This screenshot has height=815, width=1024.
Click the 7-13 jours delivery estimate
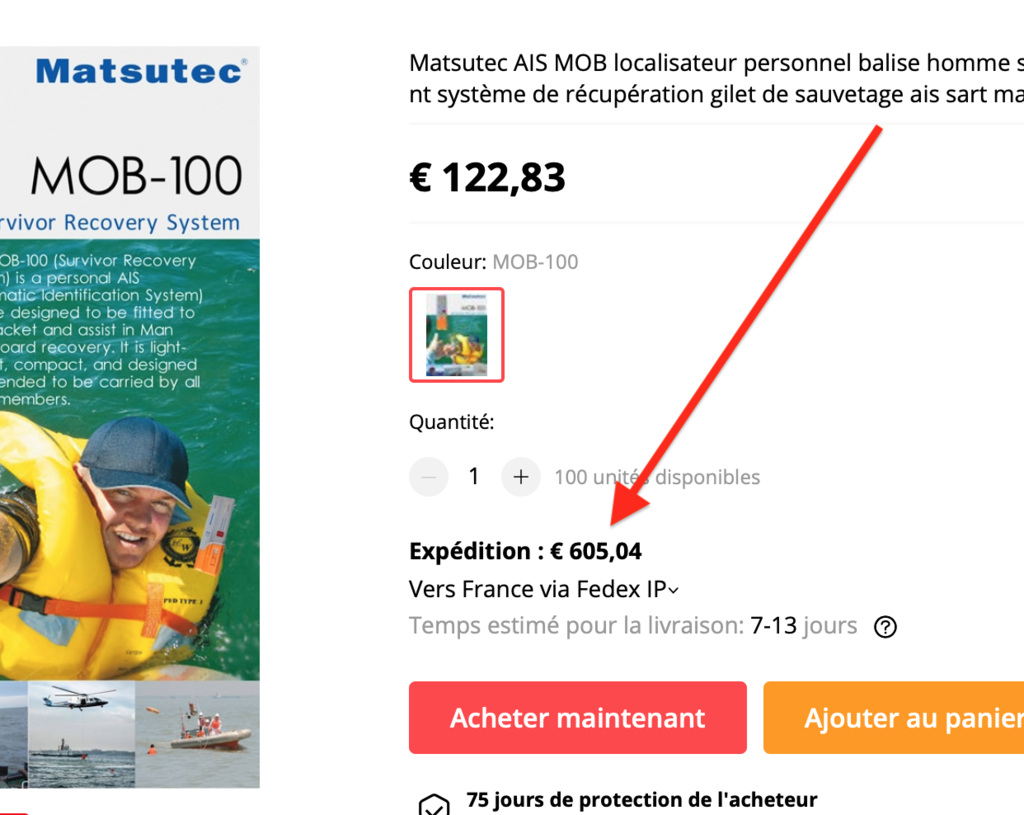803,626
